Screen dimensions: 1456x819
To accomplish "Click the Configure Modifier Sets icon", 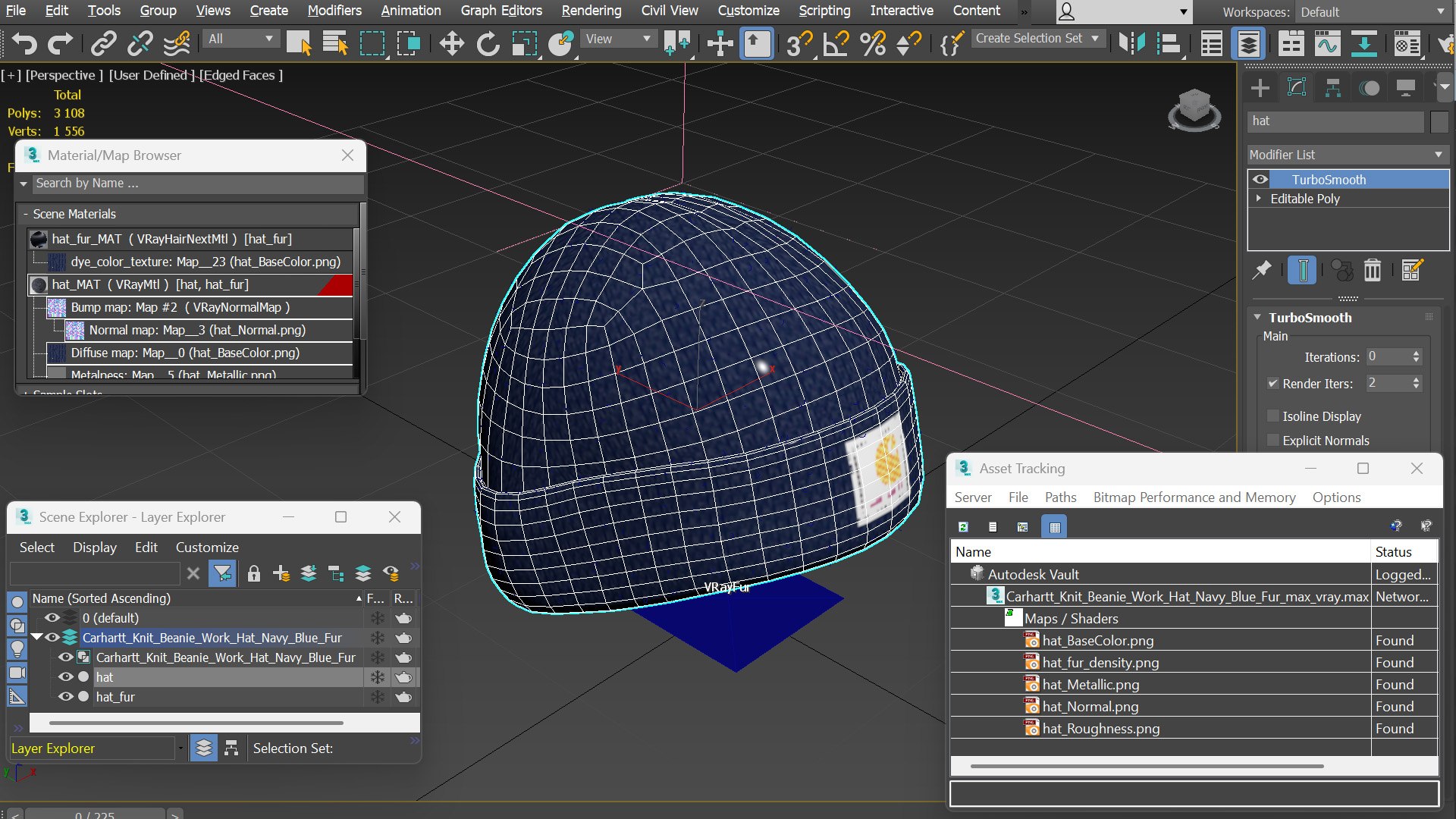I will [1412, 270].
